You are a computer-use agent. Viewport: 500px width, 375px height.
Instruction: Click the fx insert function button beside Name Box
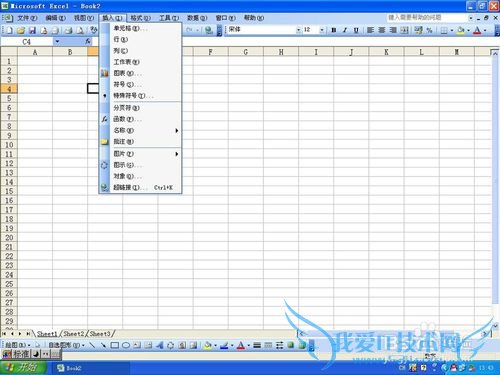(88, 41)
